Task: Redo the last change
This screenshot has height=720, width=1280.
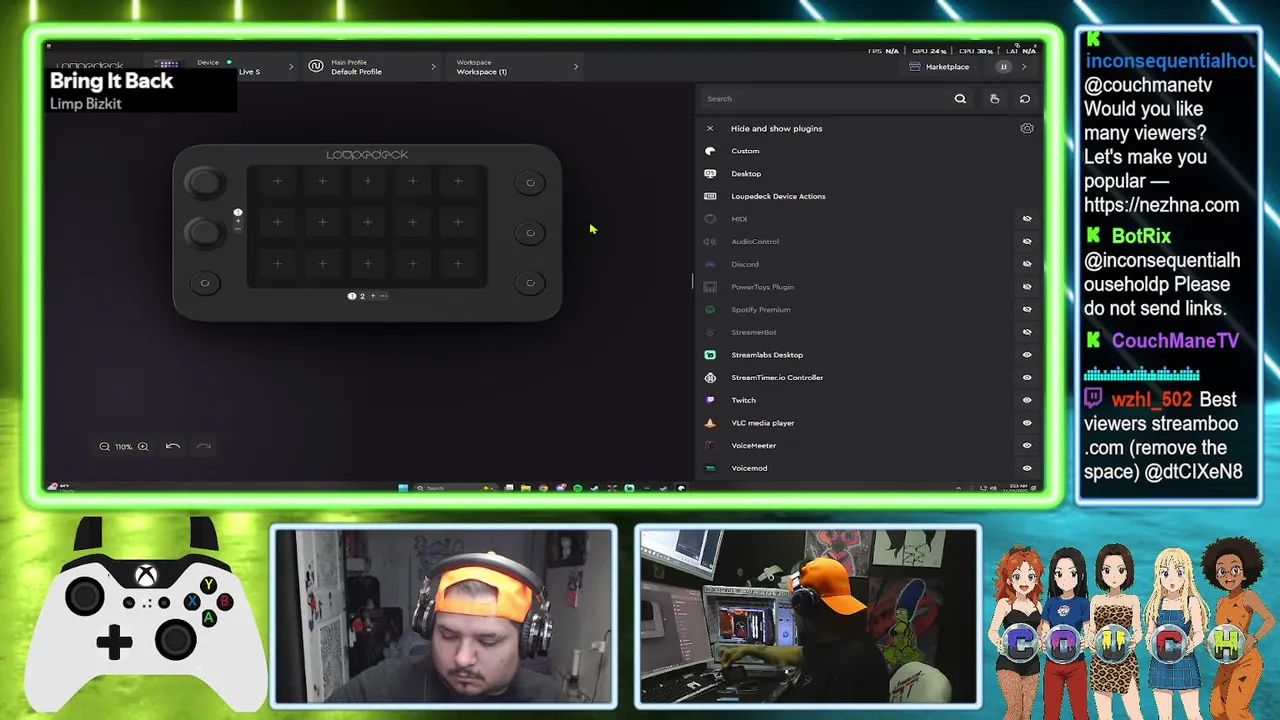Action: (x=204, y=446)
